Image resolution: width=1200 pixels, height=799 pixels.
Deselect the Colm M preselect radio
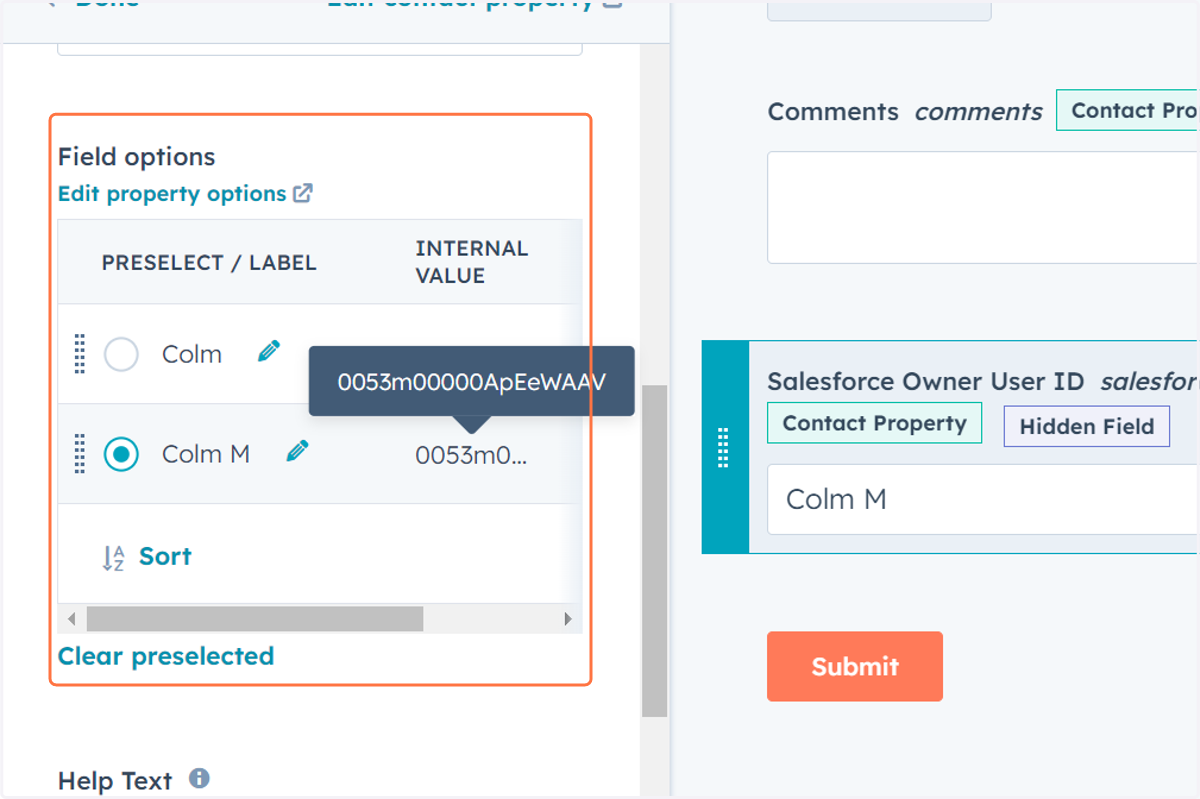point(121,454)
